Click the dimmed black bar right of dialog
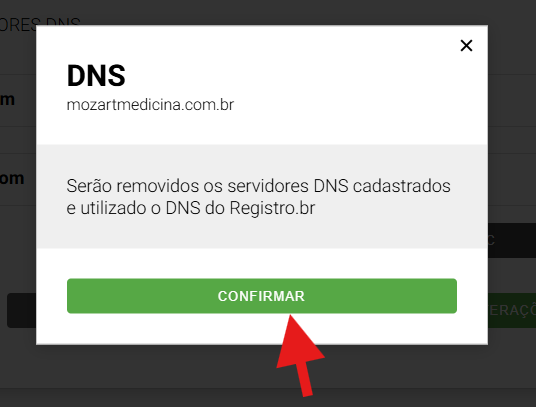 512,241
